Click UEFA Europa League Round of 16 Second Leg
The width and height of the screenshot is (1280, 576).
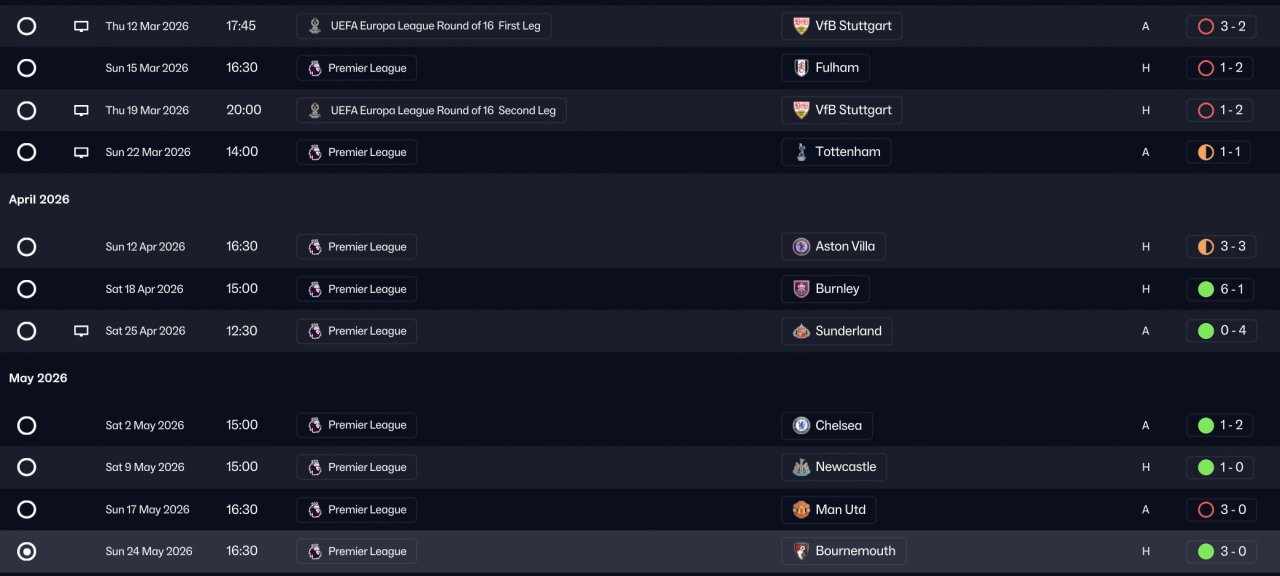click(x=432, y=110)
